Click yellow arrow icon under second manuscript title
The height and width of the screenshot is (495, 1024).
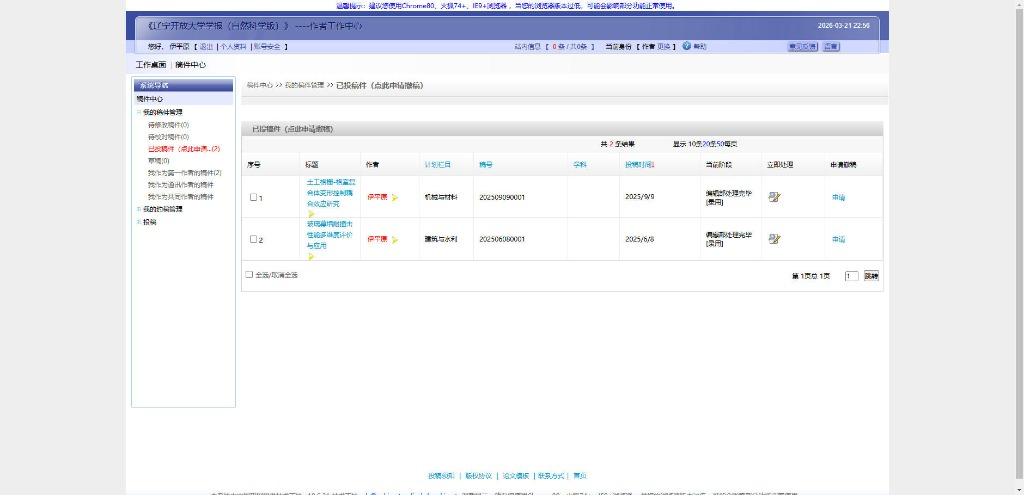pyautogui.click(x=311, y=256)
